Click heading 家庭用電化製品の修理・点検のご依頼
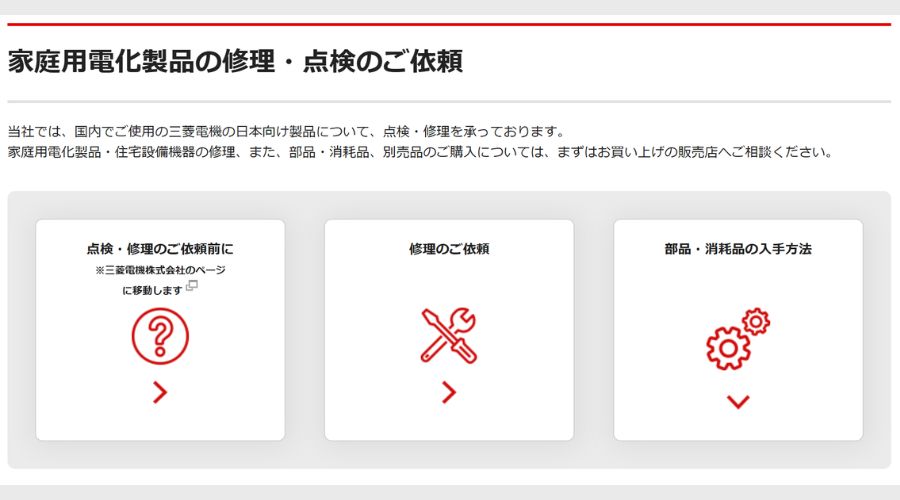The width and height of the screenshot is (900, 500). coord(235,61)
